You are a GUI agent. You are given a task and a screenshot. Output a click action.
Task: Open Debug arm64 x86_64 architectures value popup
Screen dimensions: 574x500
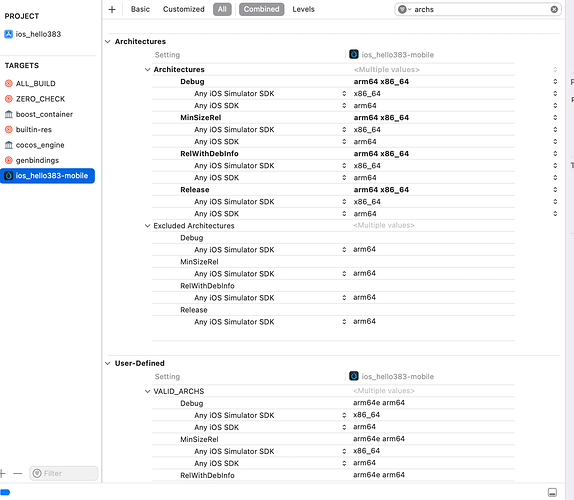tap(555, 82)
